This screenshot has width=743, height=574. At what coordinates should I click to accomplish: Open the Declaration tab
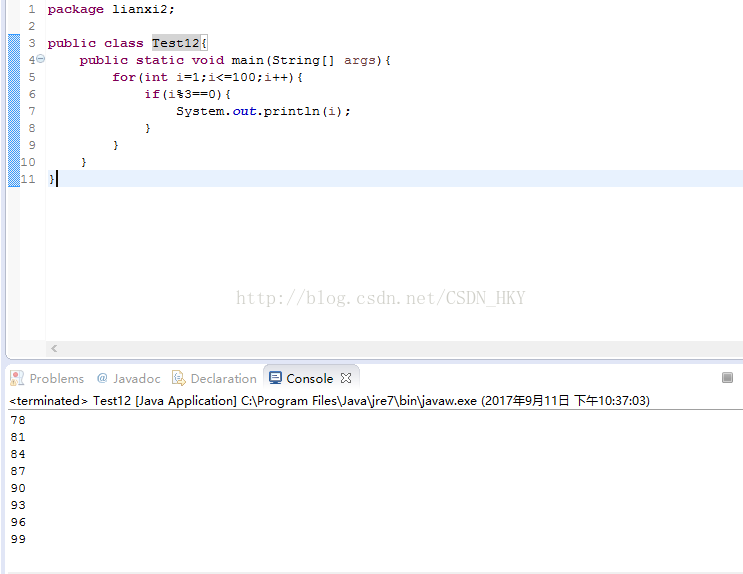click(214, 378)
